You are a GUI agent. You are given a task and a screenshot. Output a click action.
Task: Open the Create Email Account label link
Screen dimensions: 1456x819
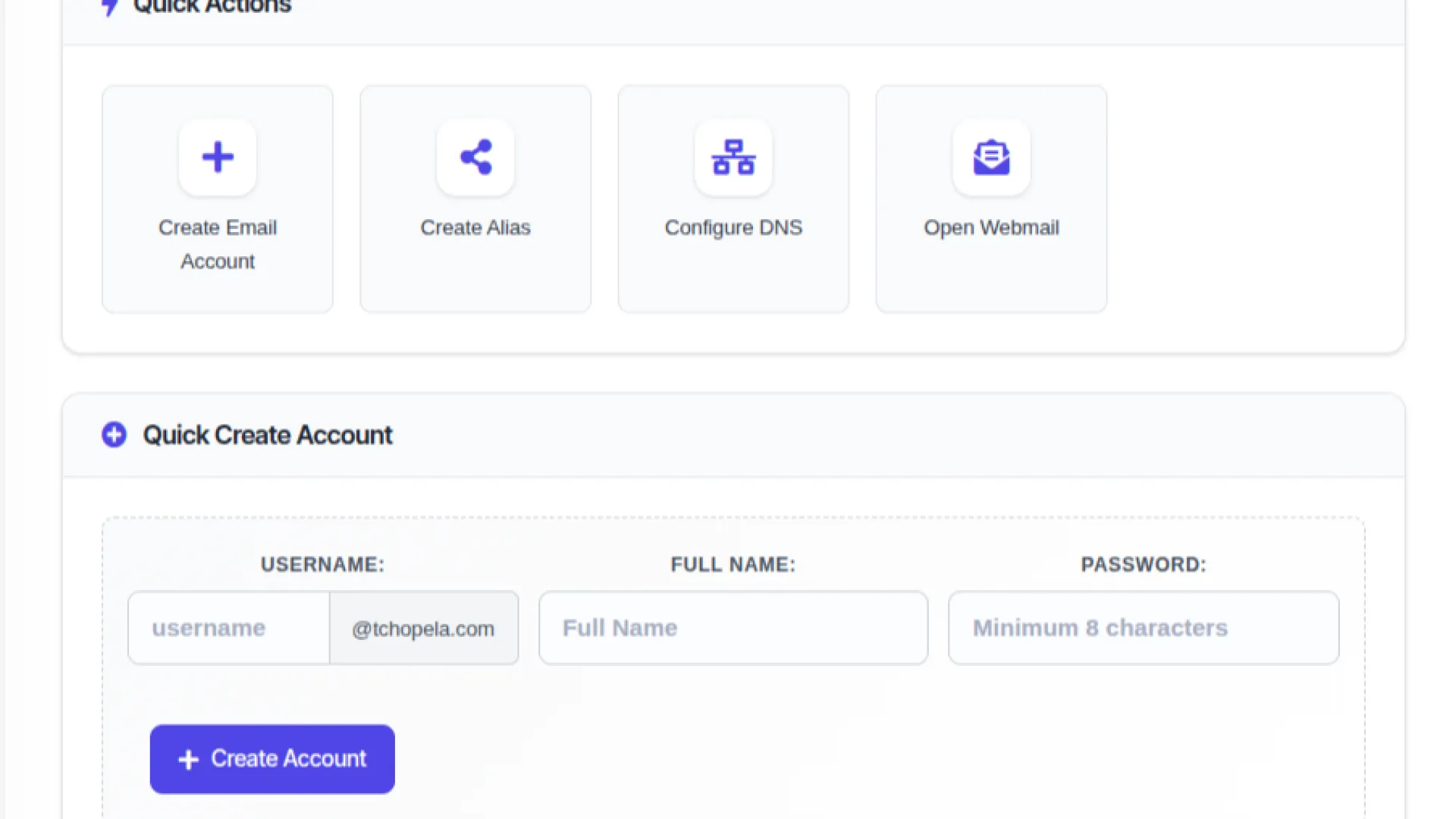tap(218, 243)
